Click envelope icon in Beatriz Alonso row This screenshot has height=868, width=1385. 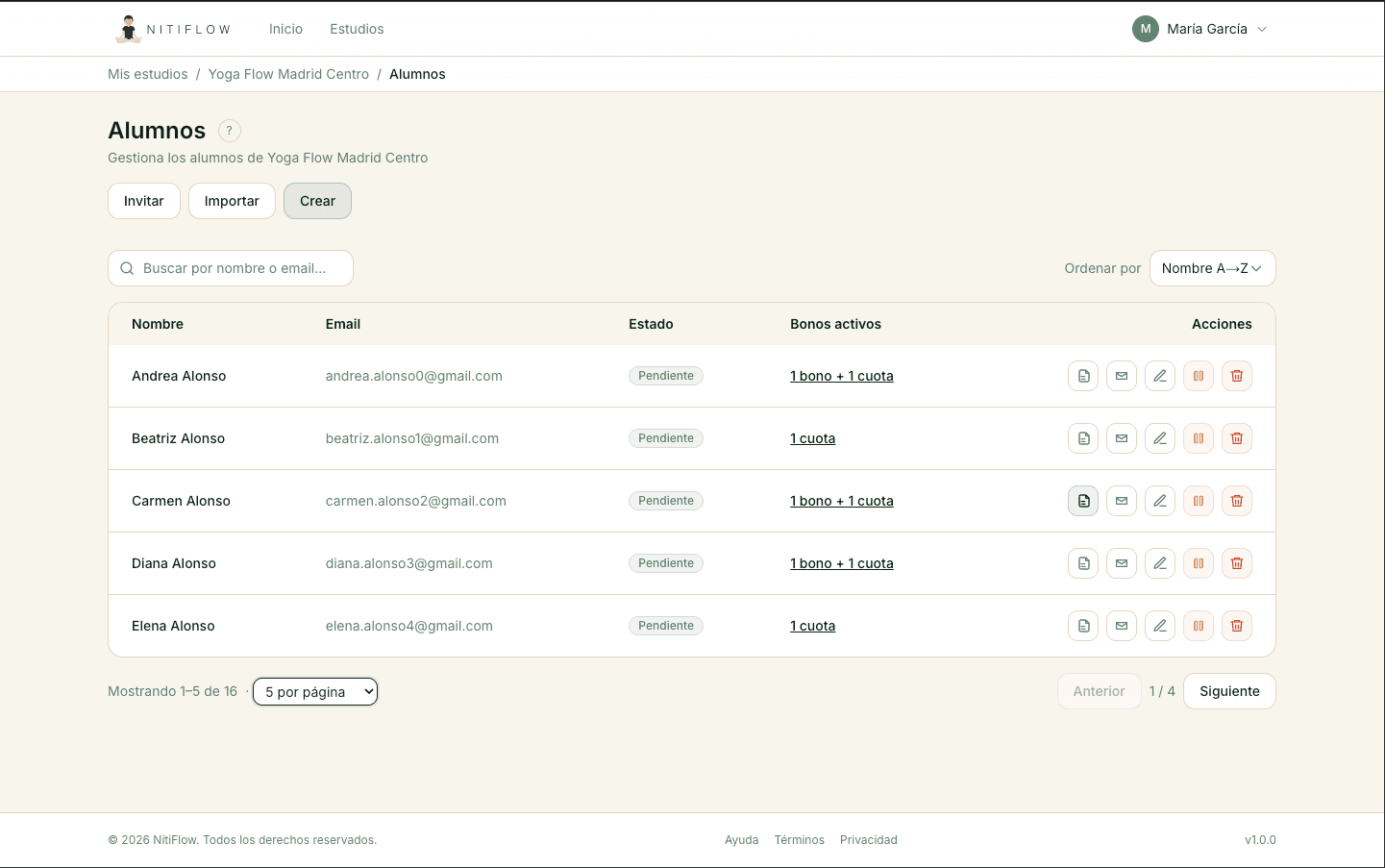point(1122,438)
